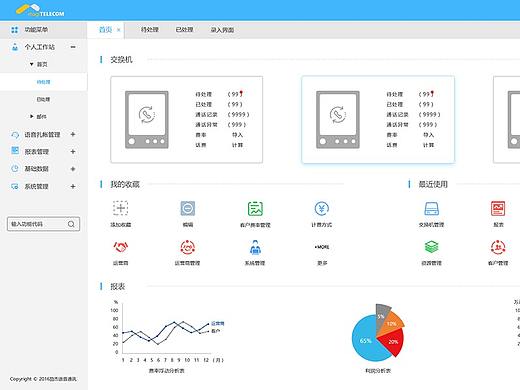Click the +MORE 更多 icon

coord(322,247)
